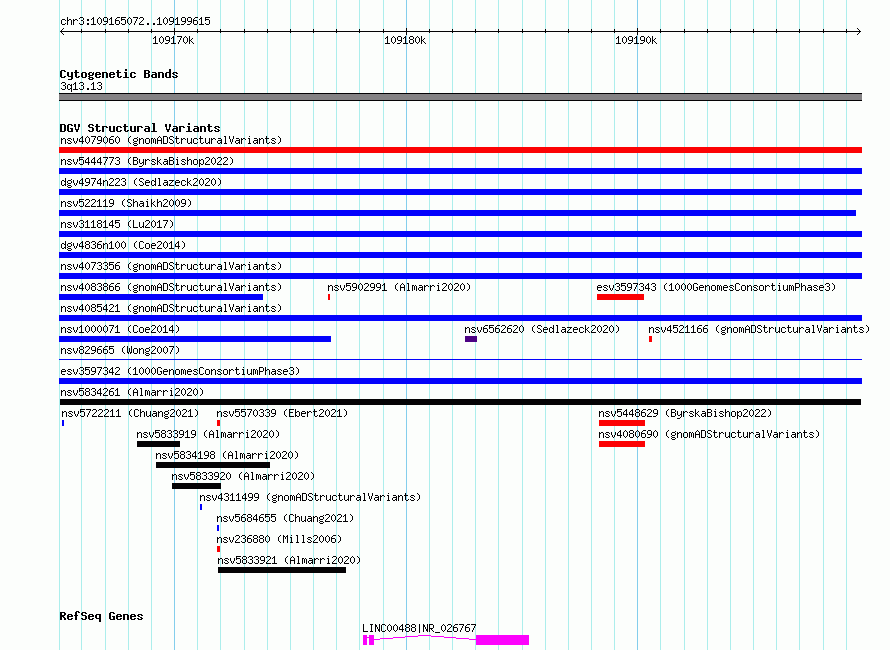890x650 pixels.
Task: Select the black nsv5834198 variant bar
Action: pos(213,465)
